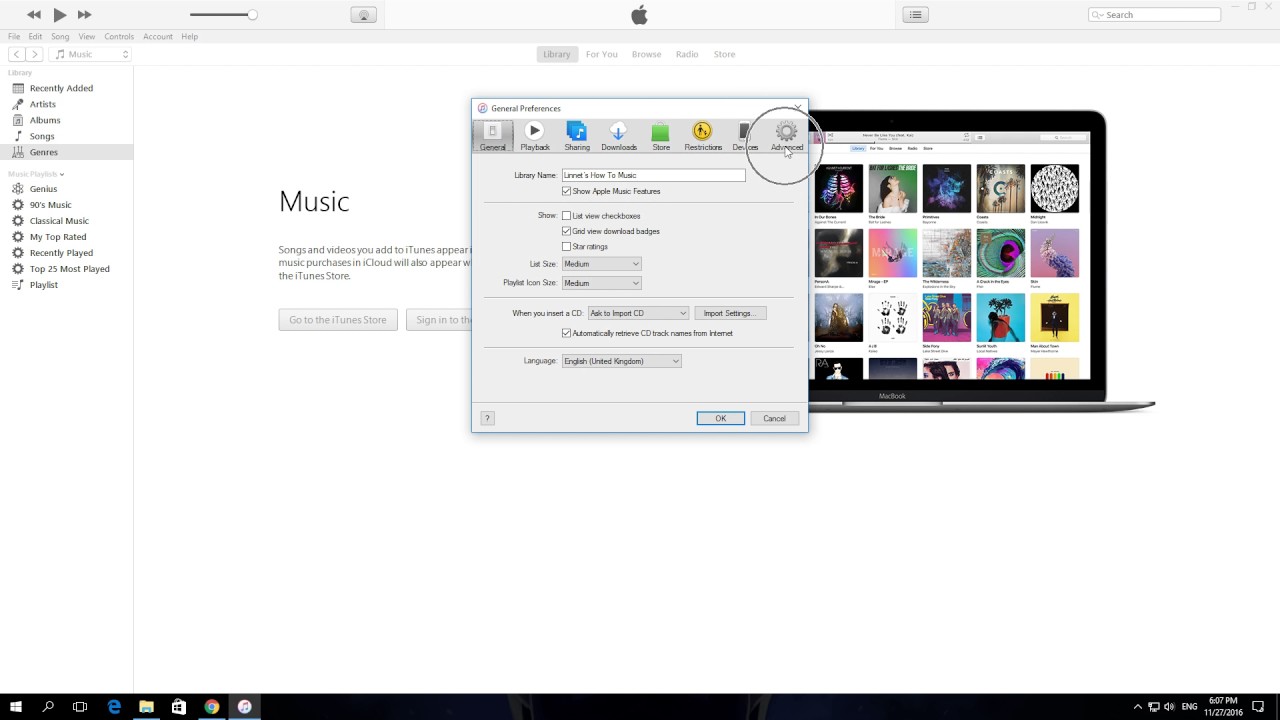
Task: Open the Store preferences tab
Action: [x=661, y=136]
